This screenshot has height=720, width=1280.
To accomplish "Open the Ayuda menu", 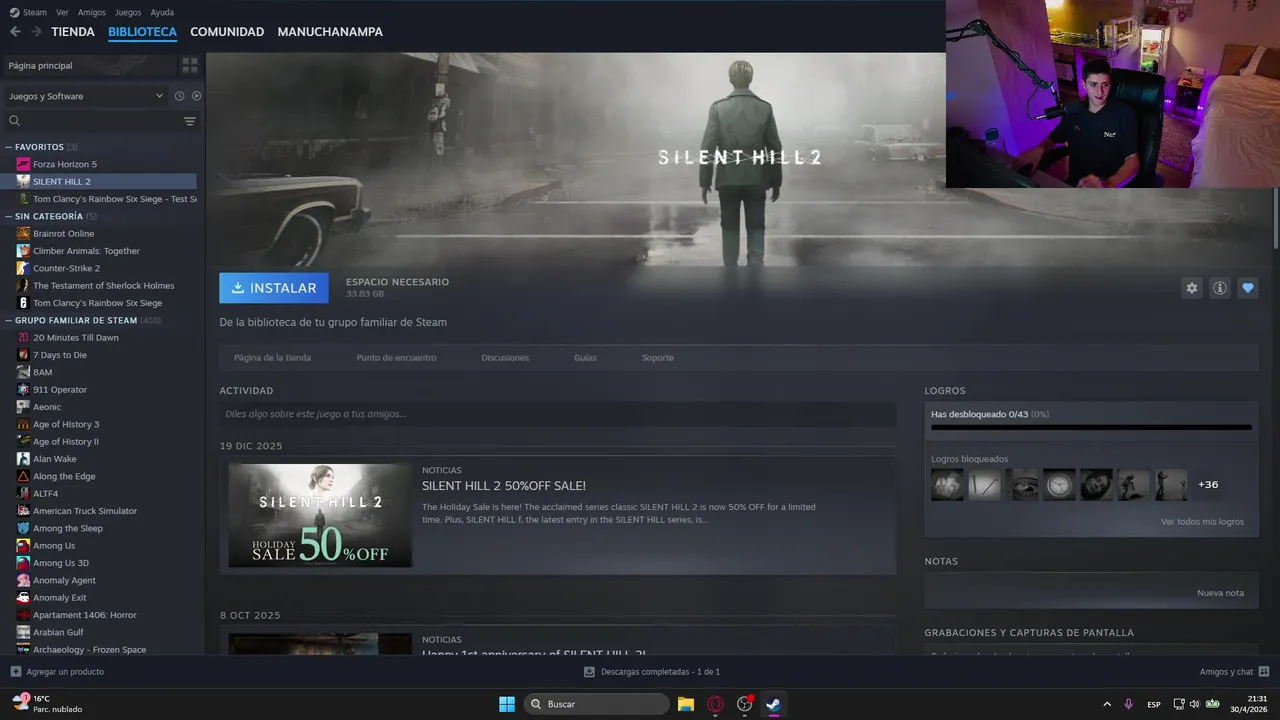I will (x=162, y=12).
